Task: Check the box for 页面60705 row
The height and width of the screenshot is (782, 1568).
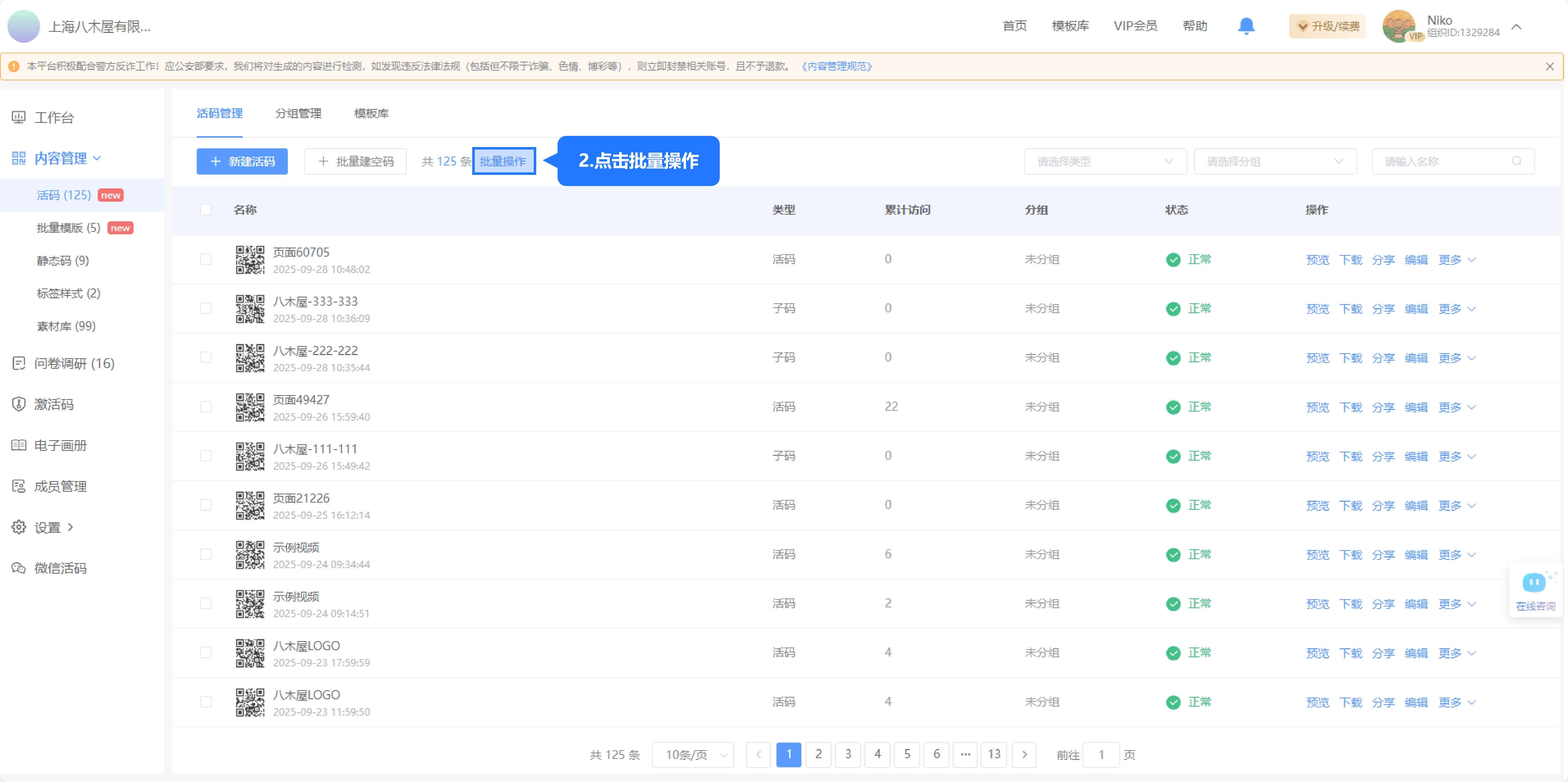Action: click(206, 259)
